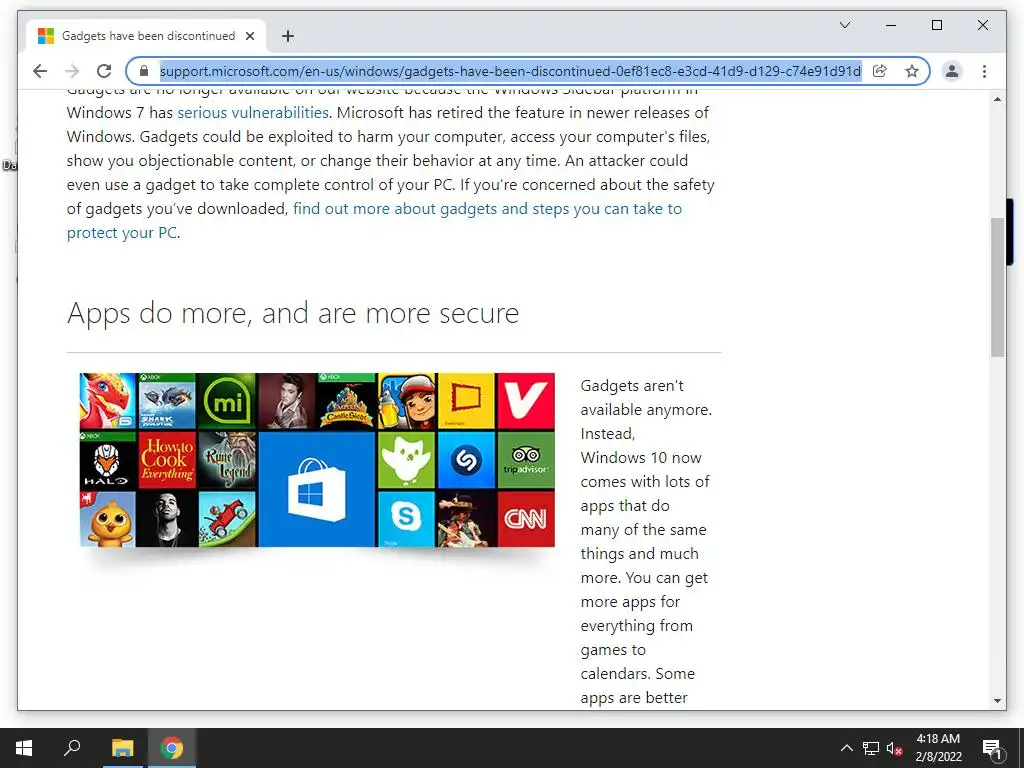Click the yellow chick game tile
This screenshot has height=768, width=1024.
point(108,519)
